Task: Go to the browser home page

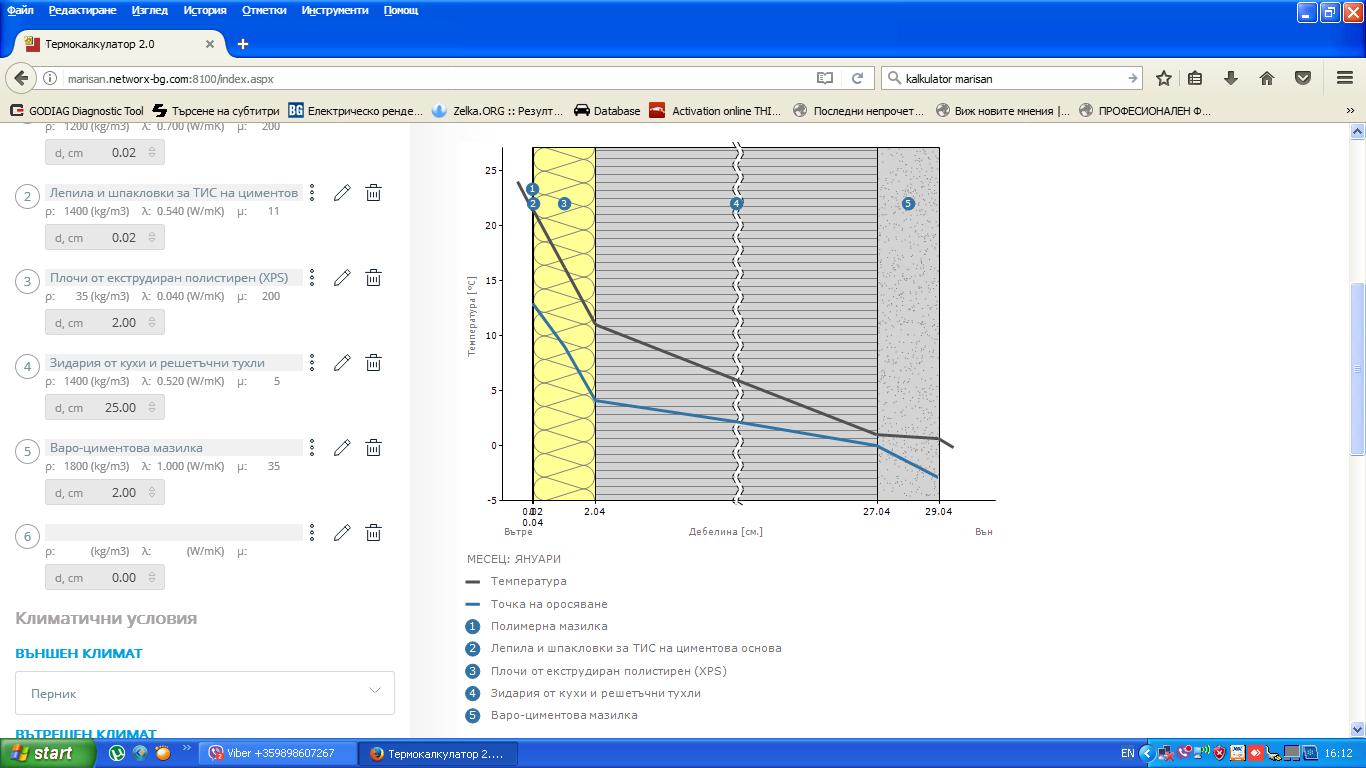Action: pyautogui.click(x=1267, y=78)
